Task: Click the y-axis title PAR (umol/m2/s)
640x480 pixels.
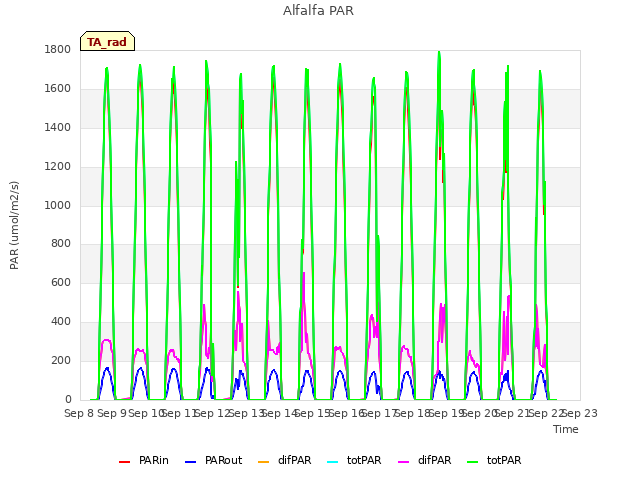Action: click(x=14, y=225)
